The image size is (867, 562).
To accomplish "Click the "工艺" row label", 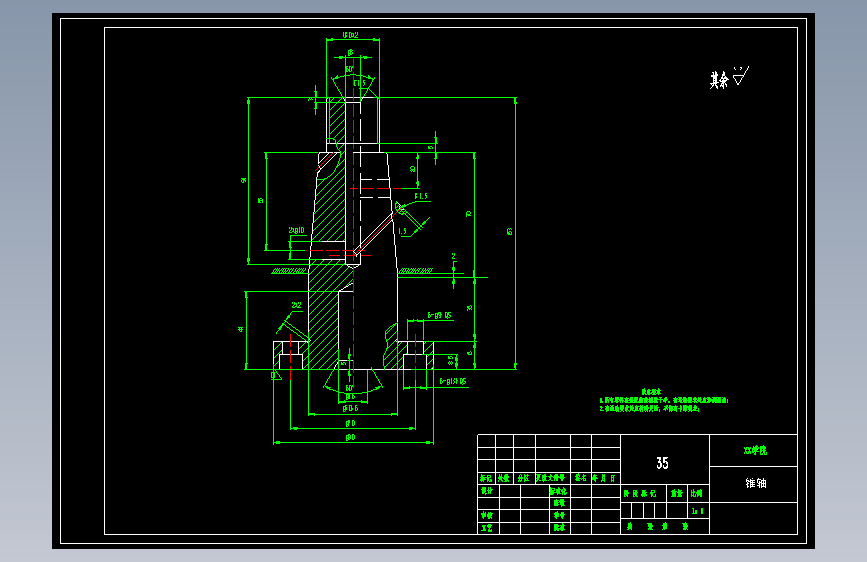I will click(487, 528).
